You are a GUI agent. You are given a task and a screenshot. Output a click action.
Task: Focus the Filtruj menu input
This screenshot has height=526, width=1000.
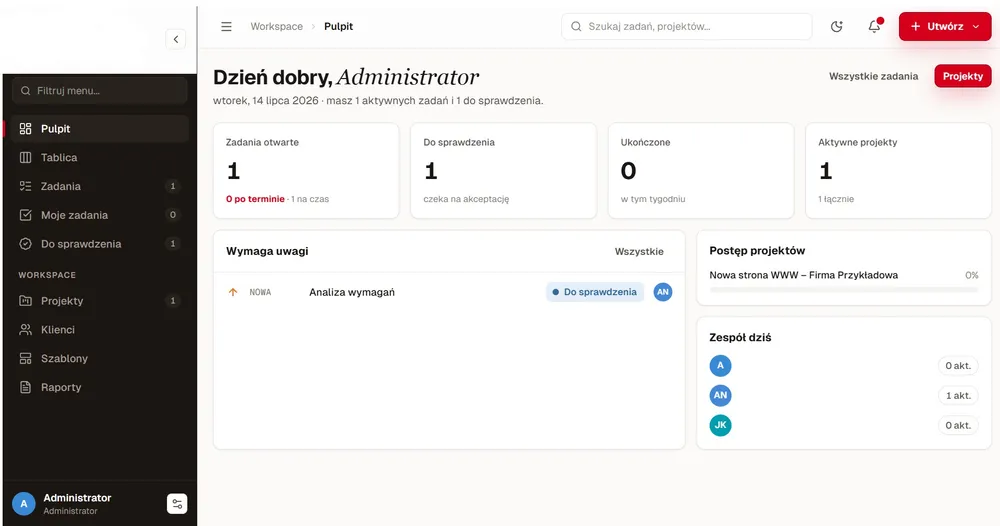point(99,91)
